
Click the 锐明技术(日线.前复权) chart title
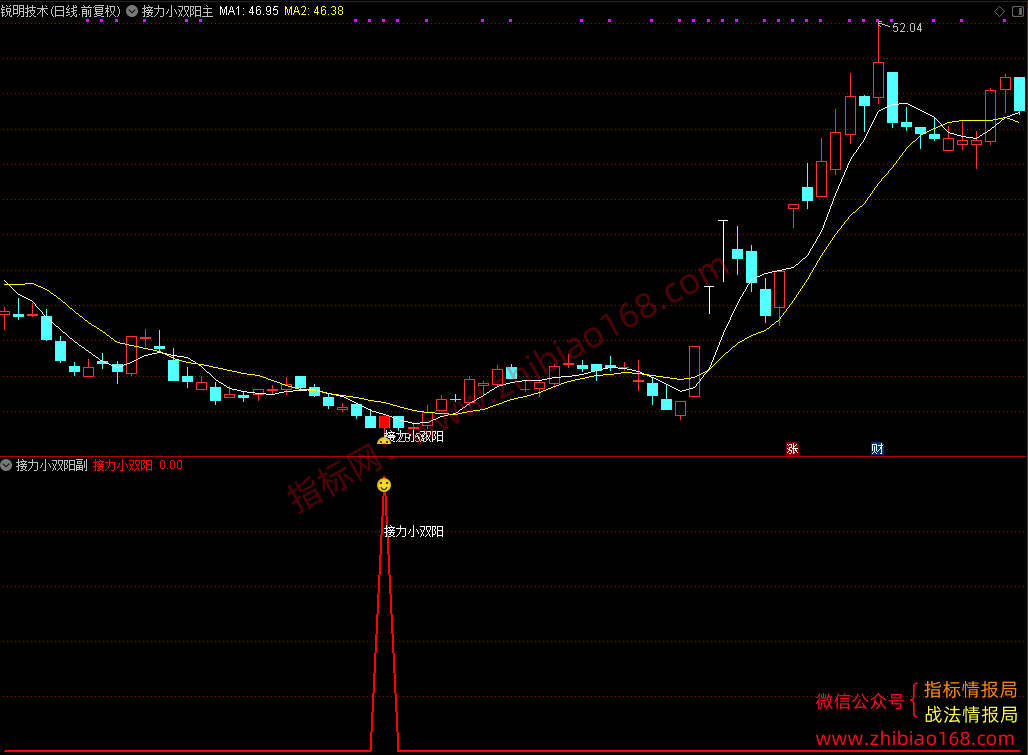tap(61, 11)
